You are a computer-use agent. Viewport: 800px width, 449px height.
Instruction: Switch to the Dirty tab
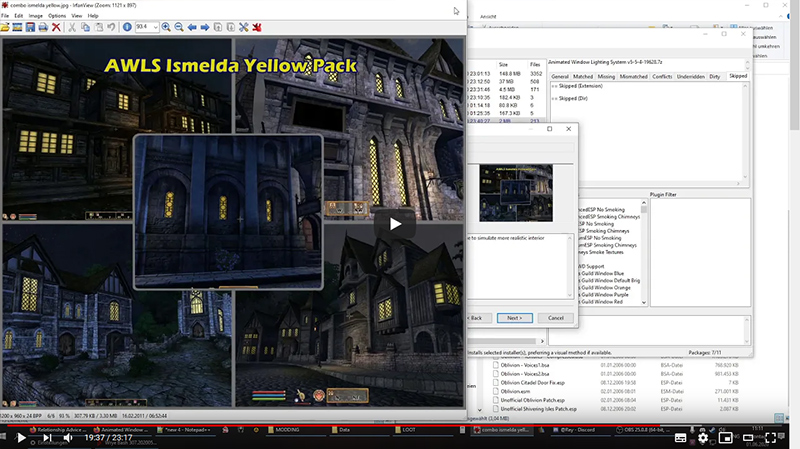(x=714, y=77)
